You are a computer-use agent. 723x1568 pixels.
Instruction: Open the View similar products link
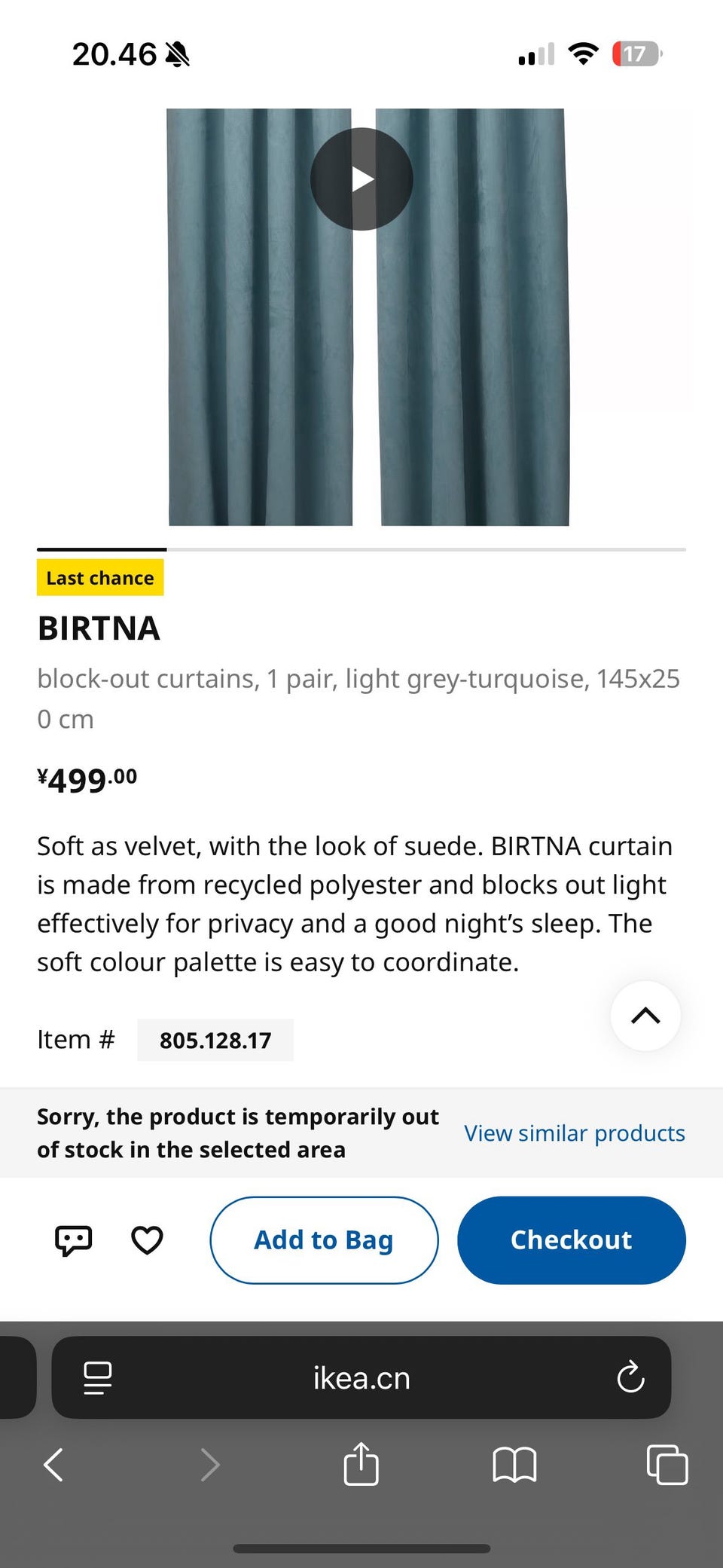tap(574, 1133)
